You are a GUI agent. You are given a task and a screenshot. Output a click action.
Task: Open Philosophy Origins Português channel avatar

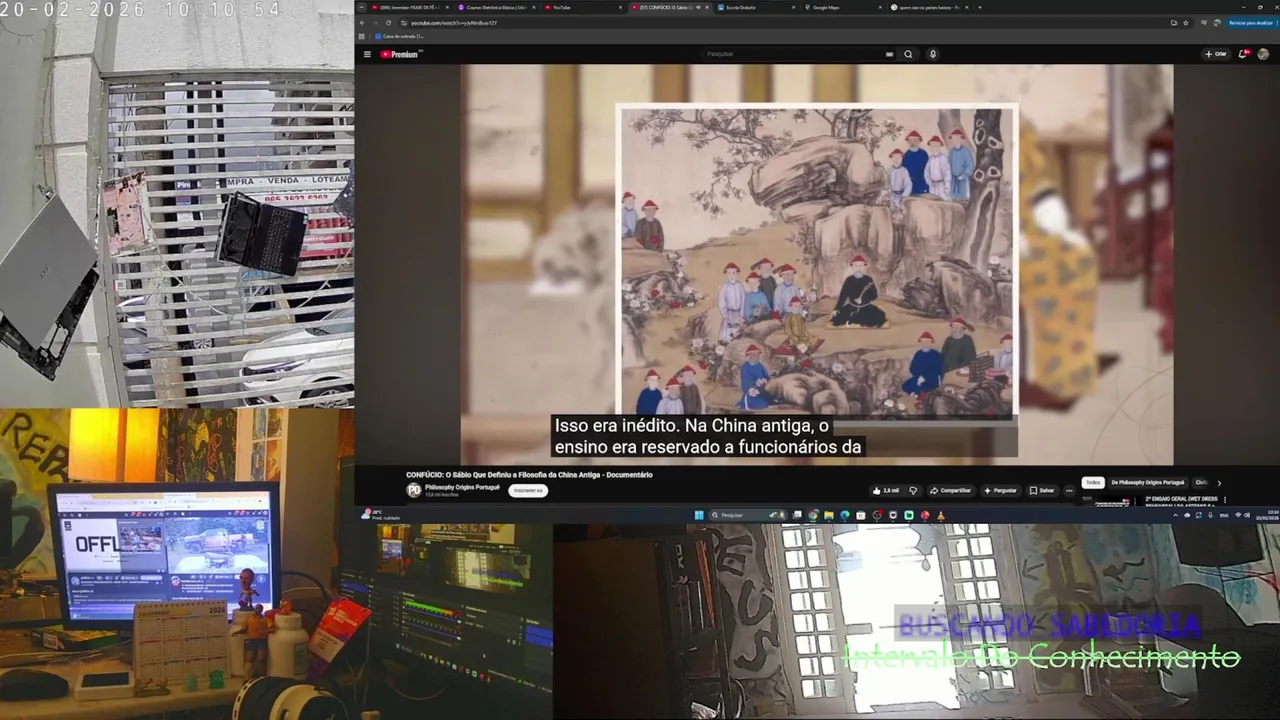coord(414,490)
